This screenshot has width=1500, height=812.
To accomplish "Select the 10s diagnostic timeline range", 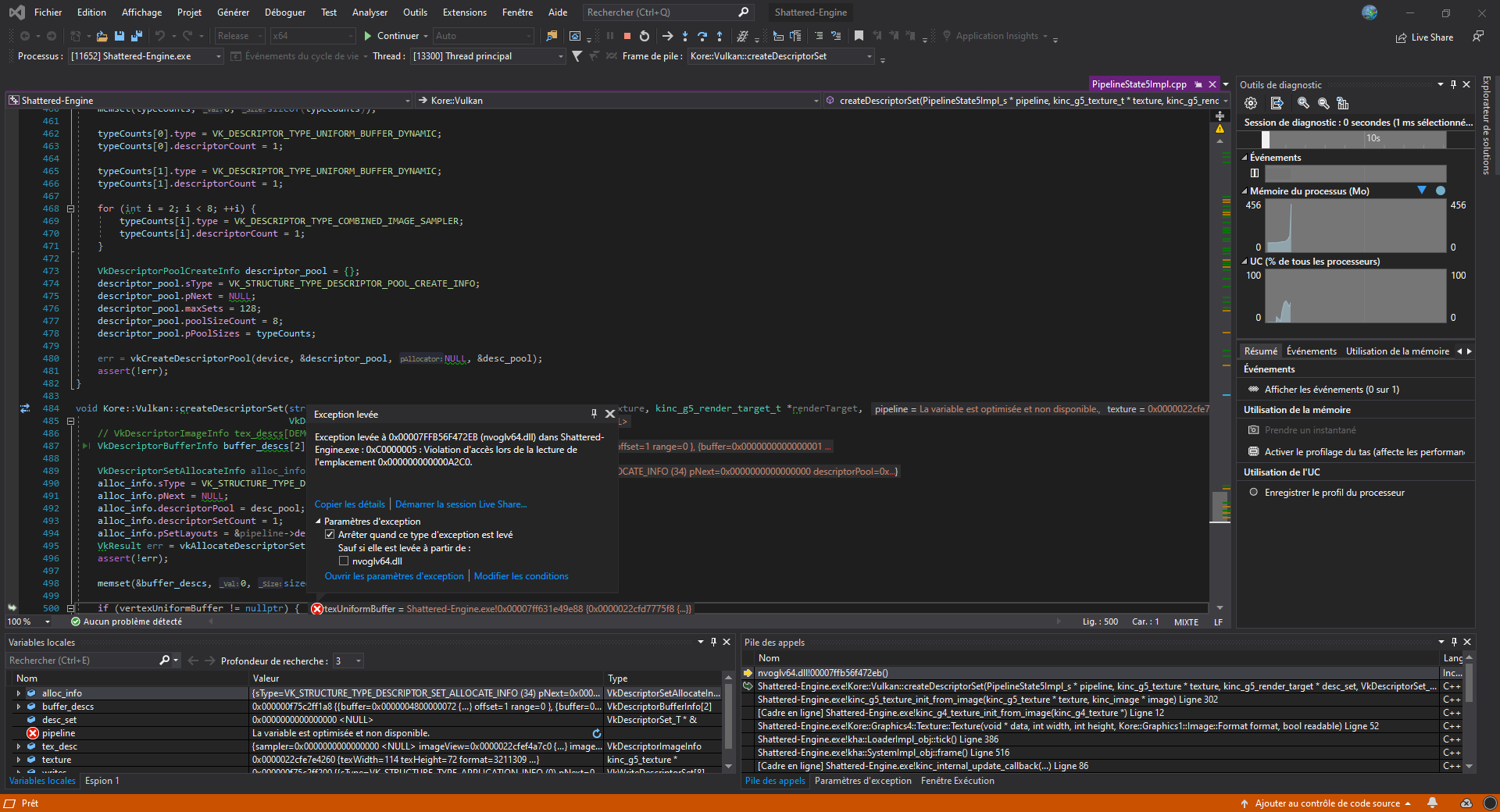I will click(x=1372, y=139).
